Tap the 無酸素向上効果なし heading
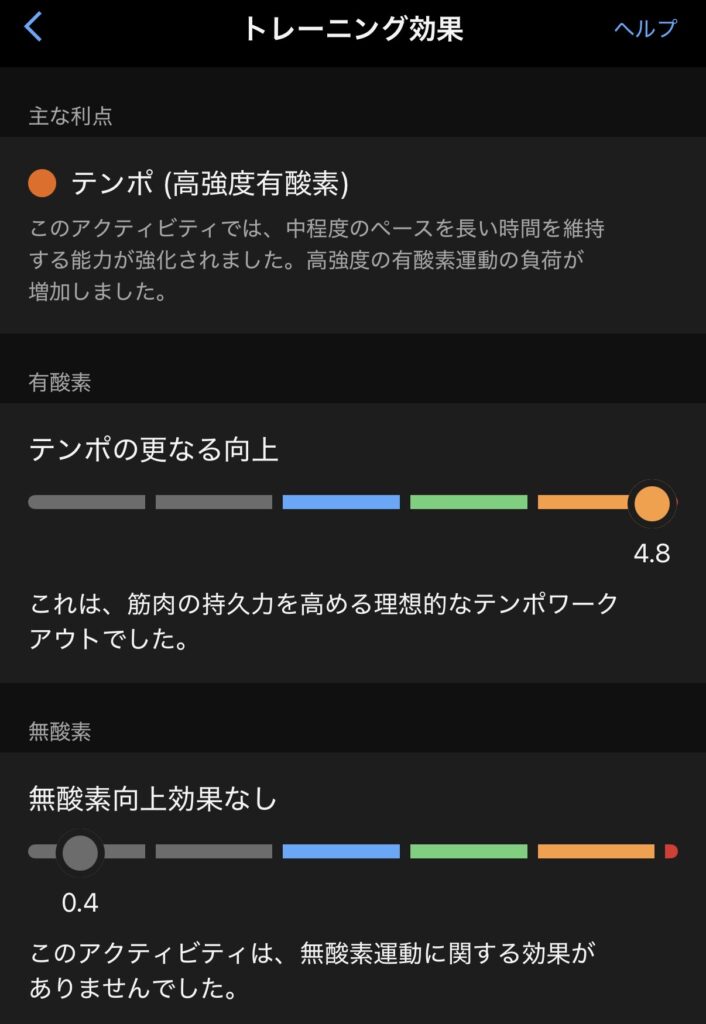Image resolution: width=706 pixels, height=1024 pixels. (153, 799)
